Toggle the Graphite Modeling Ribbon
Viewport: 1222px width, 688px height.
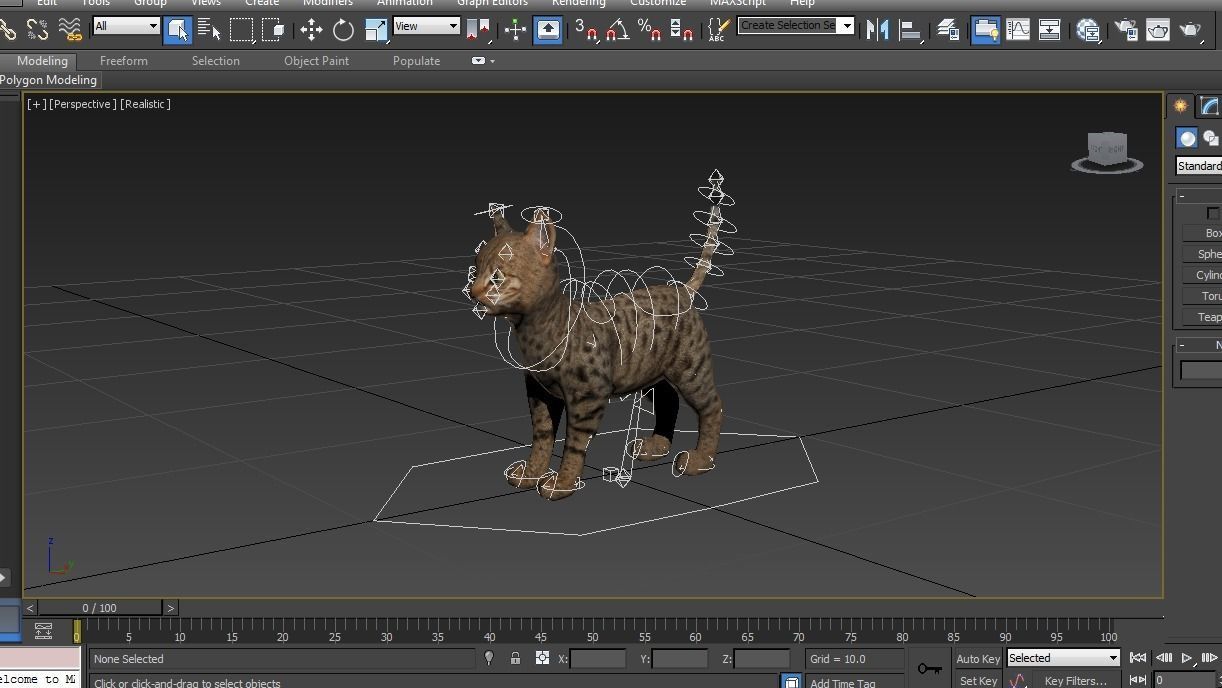coord(986,30)
